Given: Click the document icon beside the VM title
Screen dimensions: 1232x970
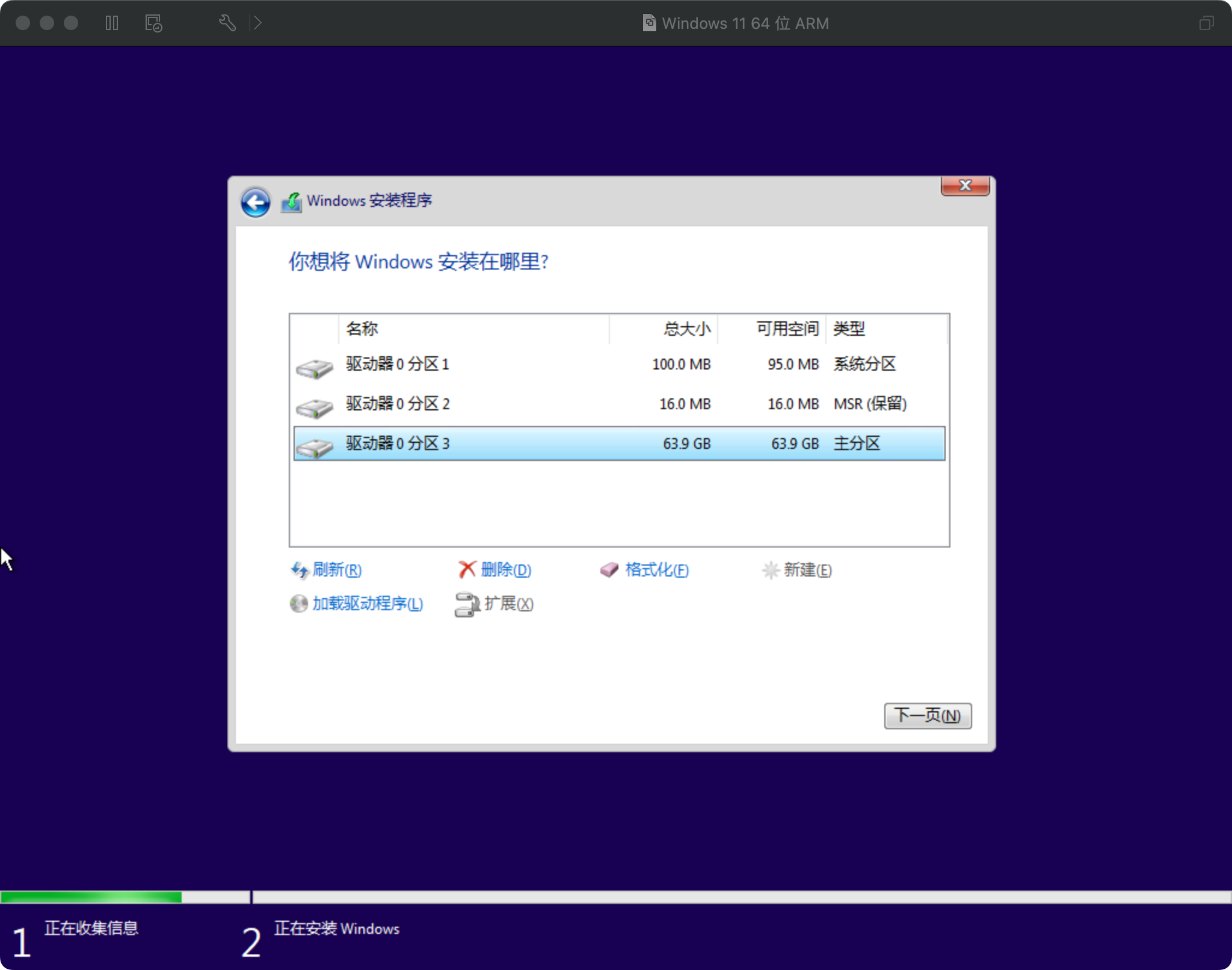Looking at the screenshot, I should point(649,23).
